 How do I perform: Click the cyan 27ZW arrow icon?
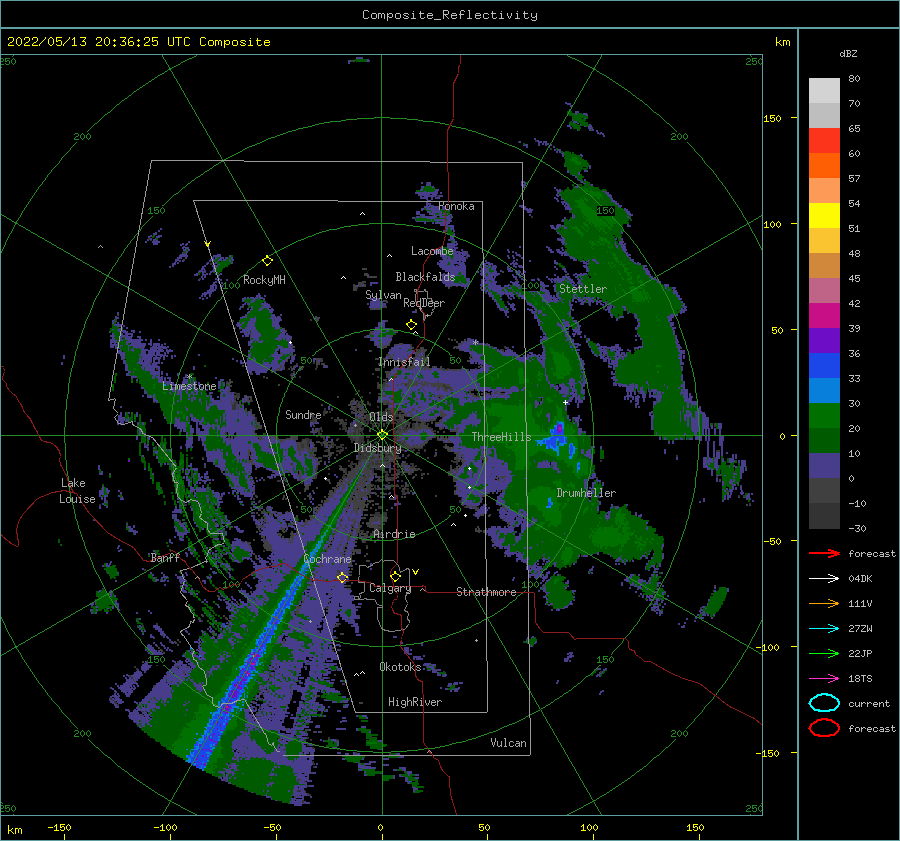[824, 629]
